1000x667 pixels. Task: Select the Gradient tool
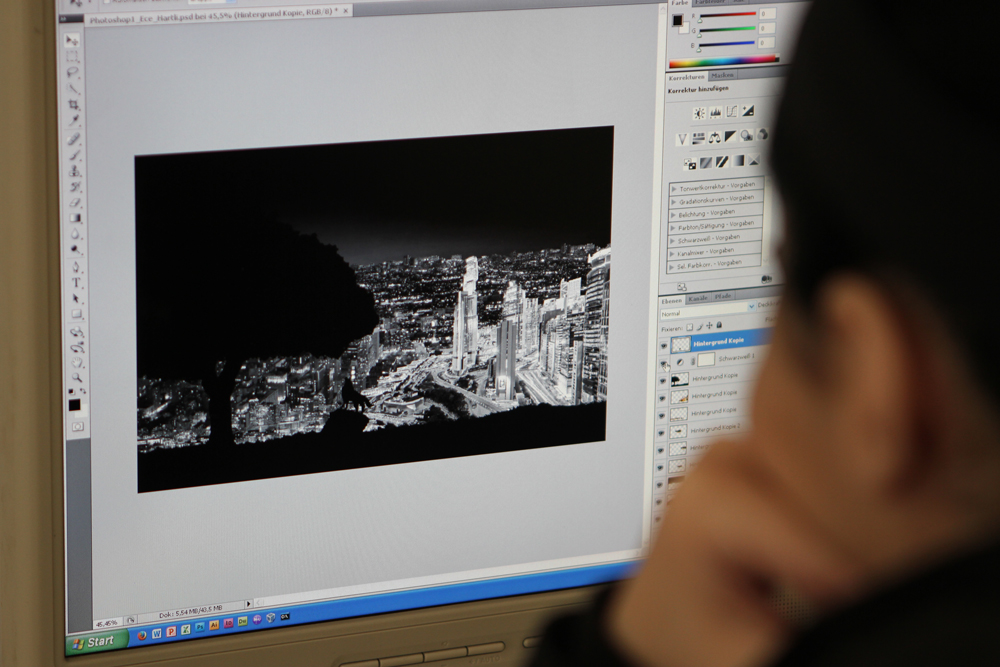(x=75, y=219)
